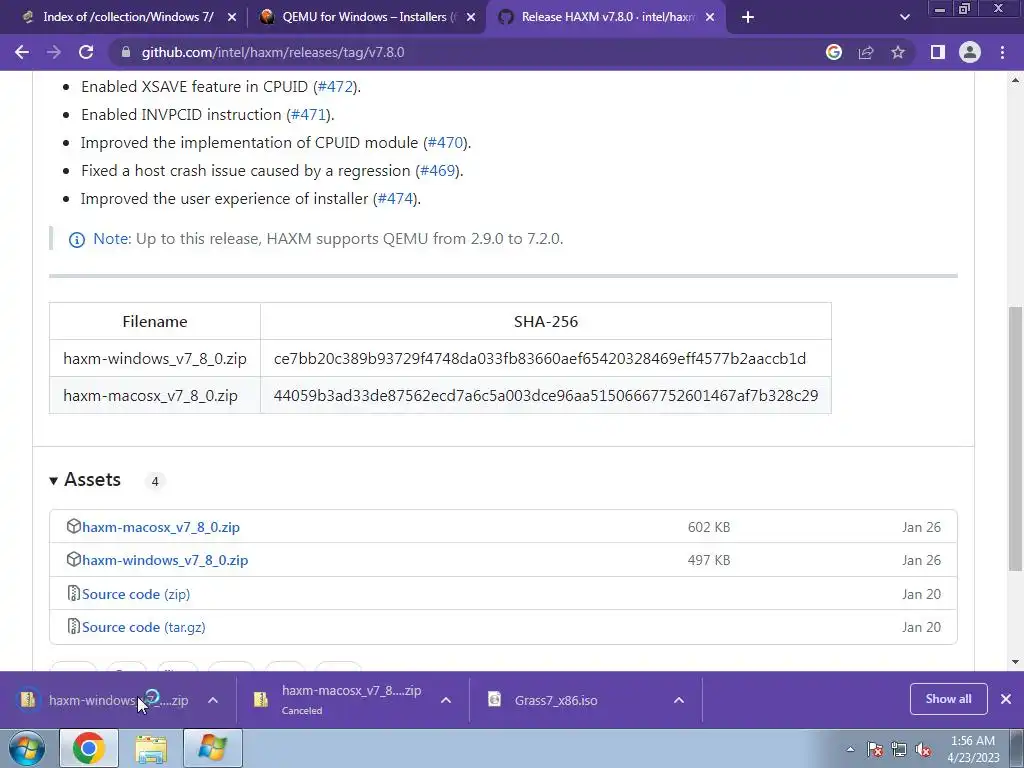
Task: Expand options for haxm-windows download
Action: pos(213,700)
